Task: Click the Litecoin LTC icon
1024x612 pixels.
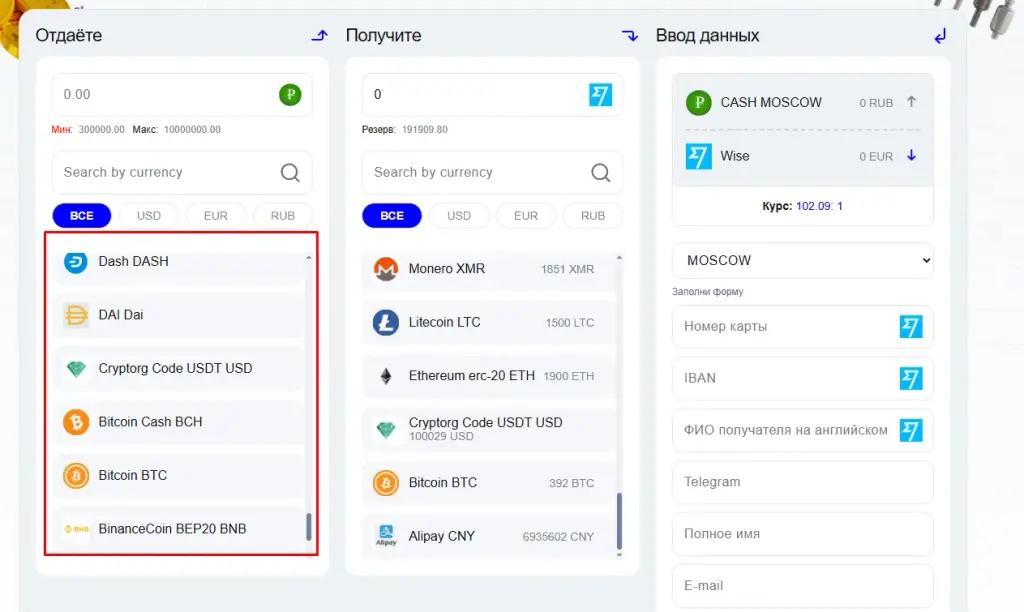Action: [x=386, y=323]
